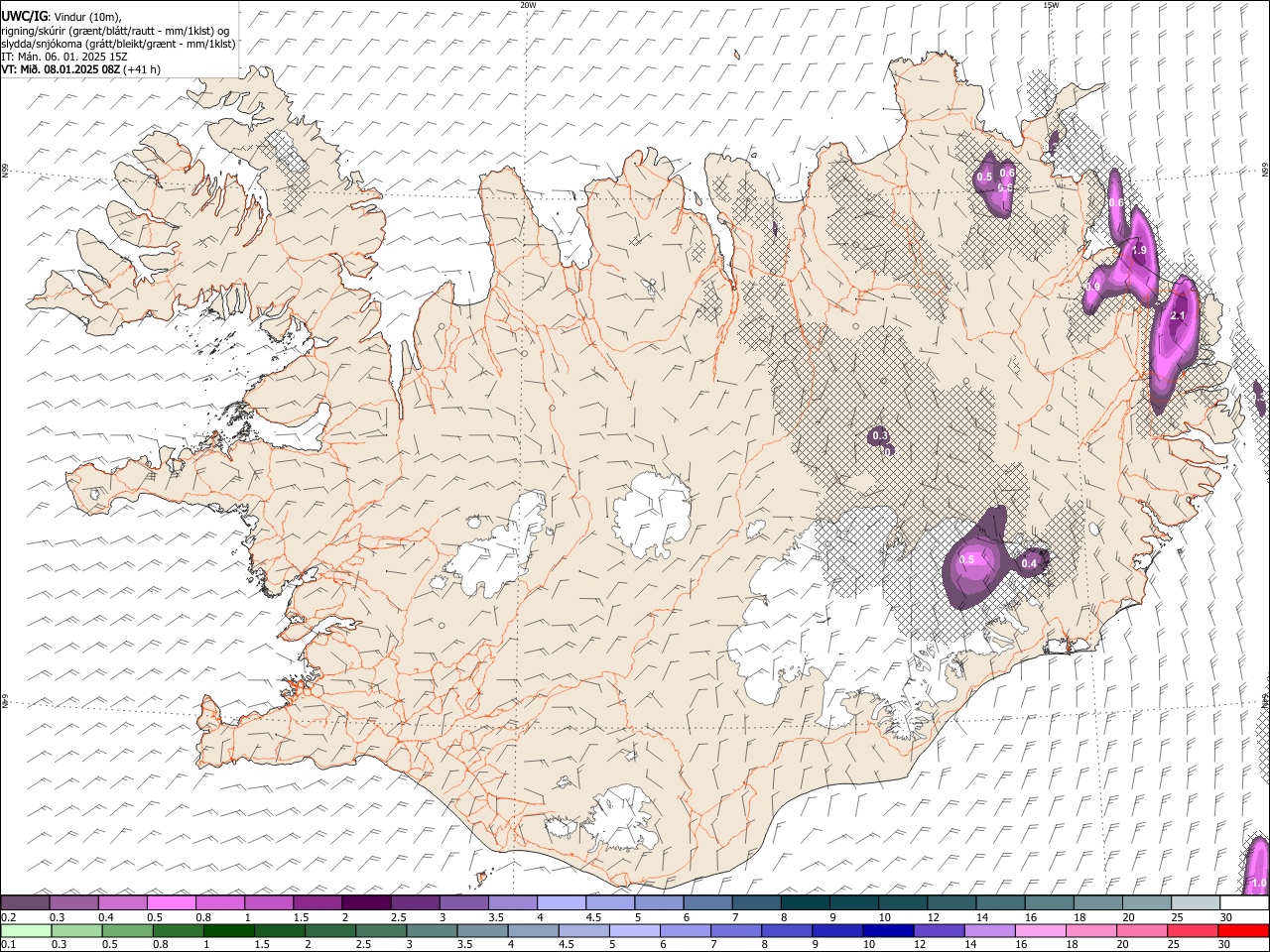Screen dimensions: 1270x952
Task: Click the 'rigning/skúrir' legend description line
Action: (115, 31)
